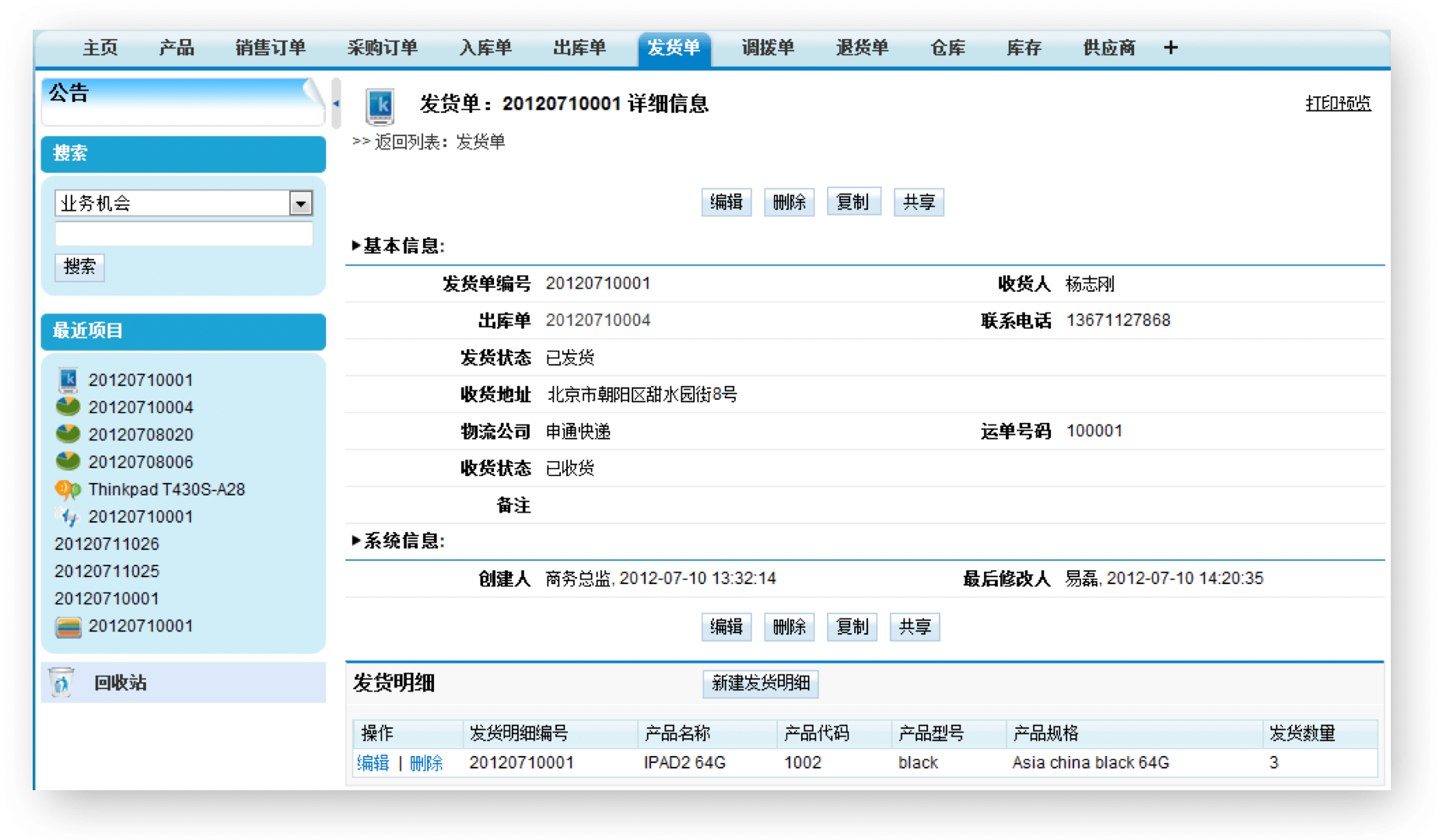Click the top 编辑 button

coord(726,202)
